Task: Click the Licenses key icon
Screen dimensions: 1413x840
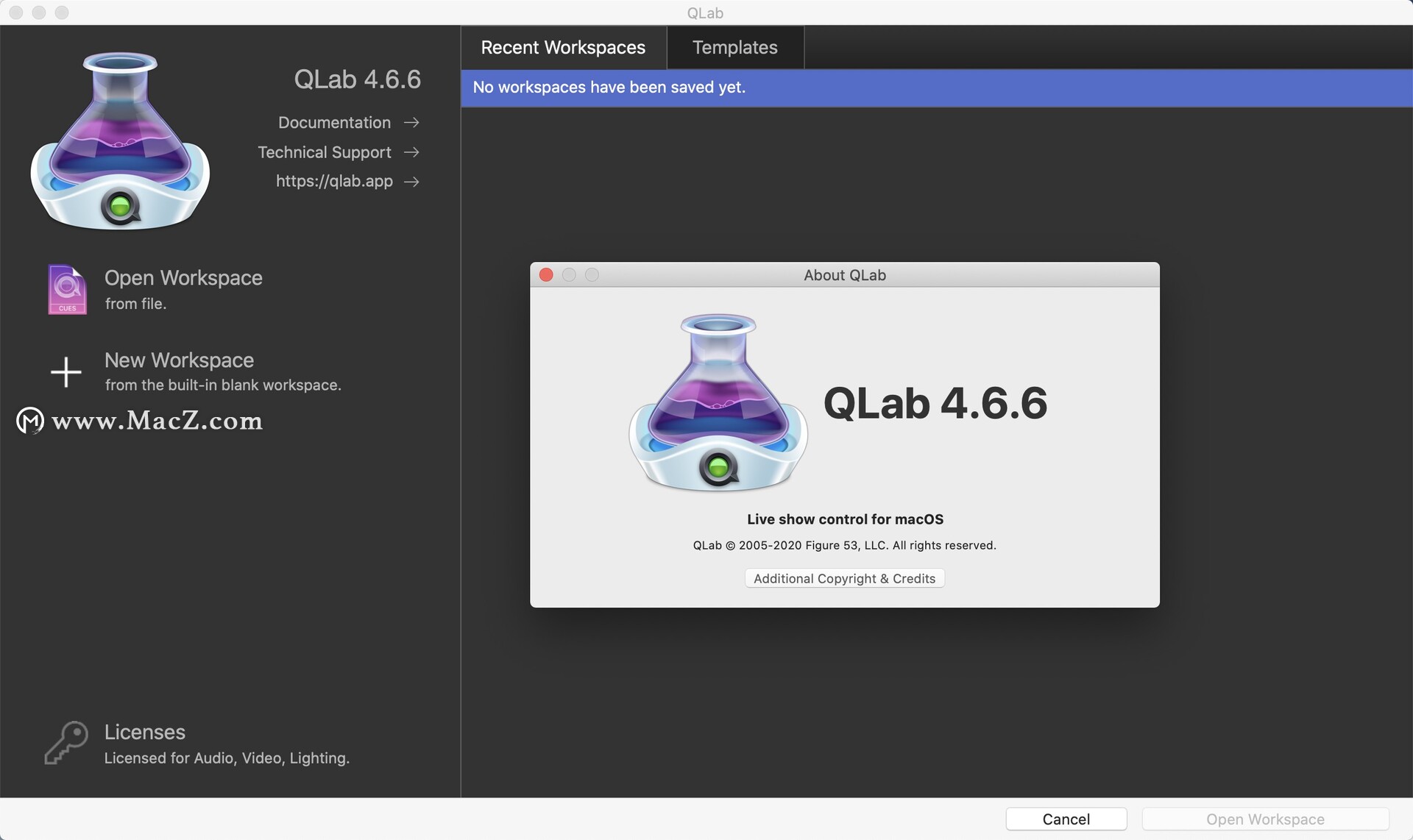Action: 66,743
